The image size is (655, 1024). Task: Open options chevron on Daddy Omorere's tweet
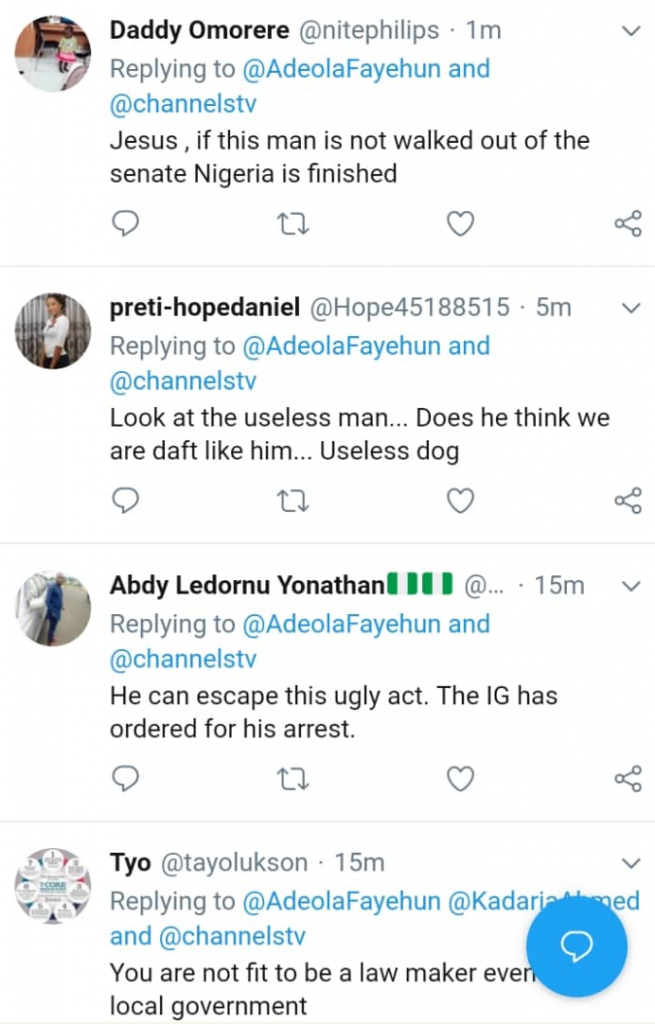(631, 31)
